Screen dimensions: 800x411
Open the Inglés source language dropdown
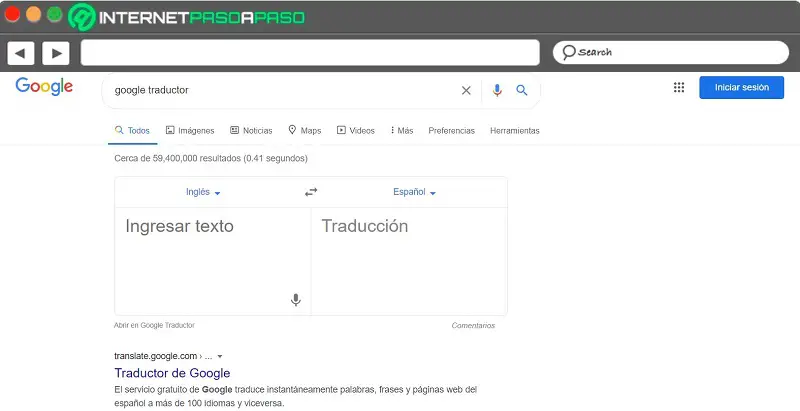pyautogui.click(x=203, y=192)
